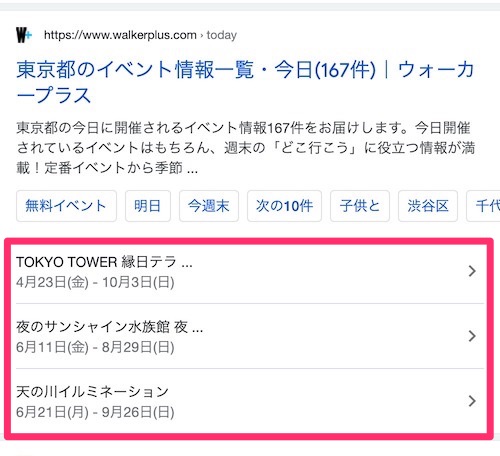Select the 子供と chip
Screen dimensions: 500x456
tap(360, 206)
